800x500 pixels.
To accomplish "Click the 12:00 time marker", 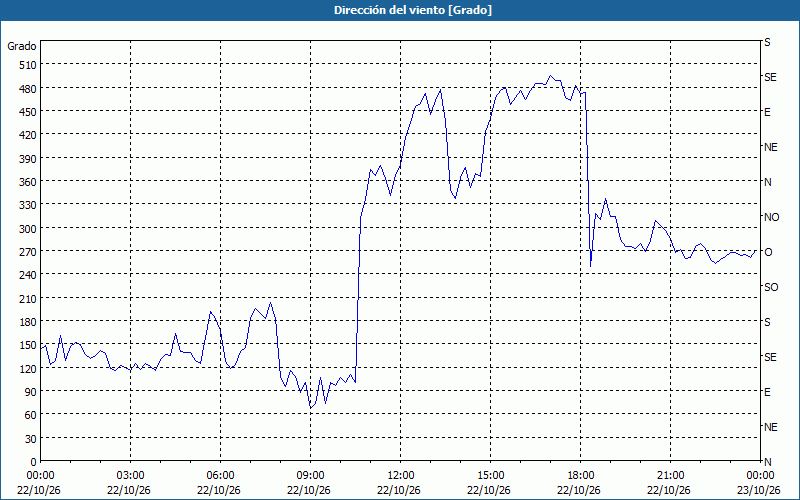I will point(401,476).
